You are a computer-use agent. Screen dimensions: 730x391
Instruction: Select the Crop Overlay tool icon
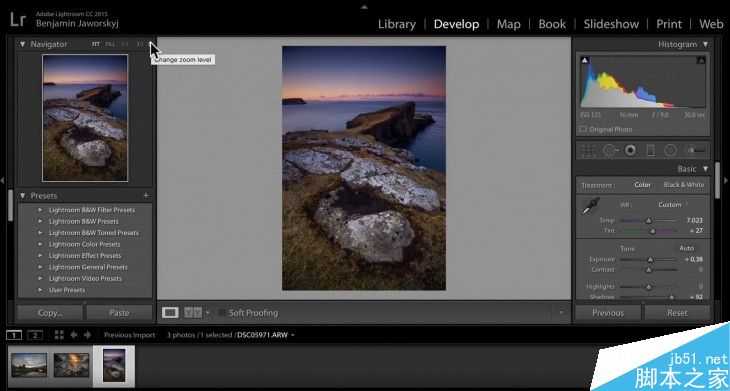point(588,150)
